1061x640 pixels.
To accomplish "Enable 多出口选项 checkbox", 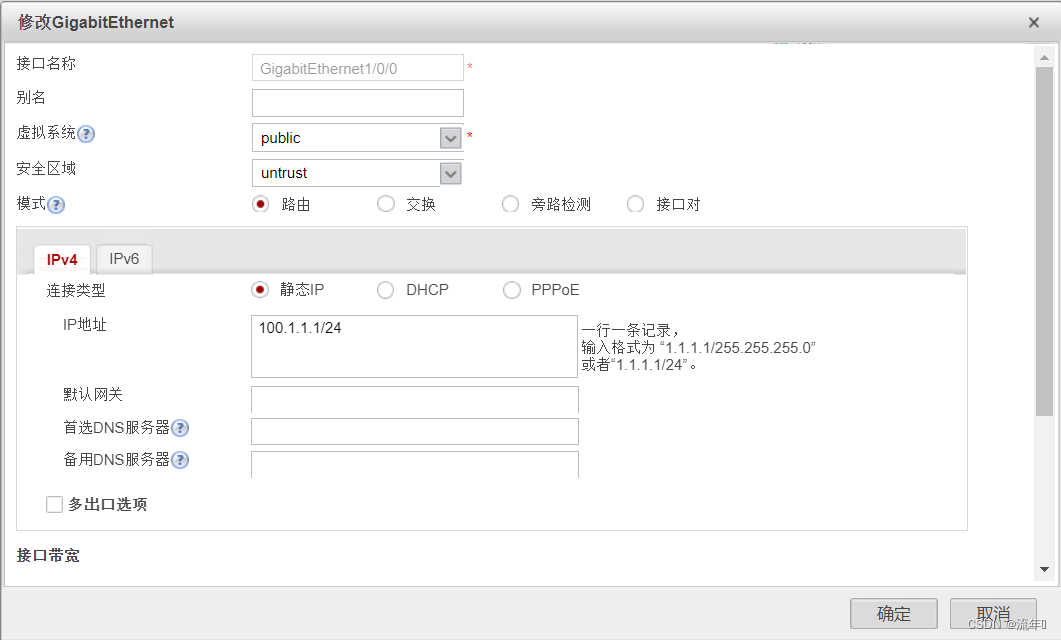I will pyautogui.click(x=54, y=504).
